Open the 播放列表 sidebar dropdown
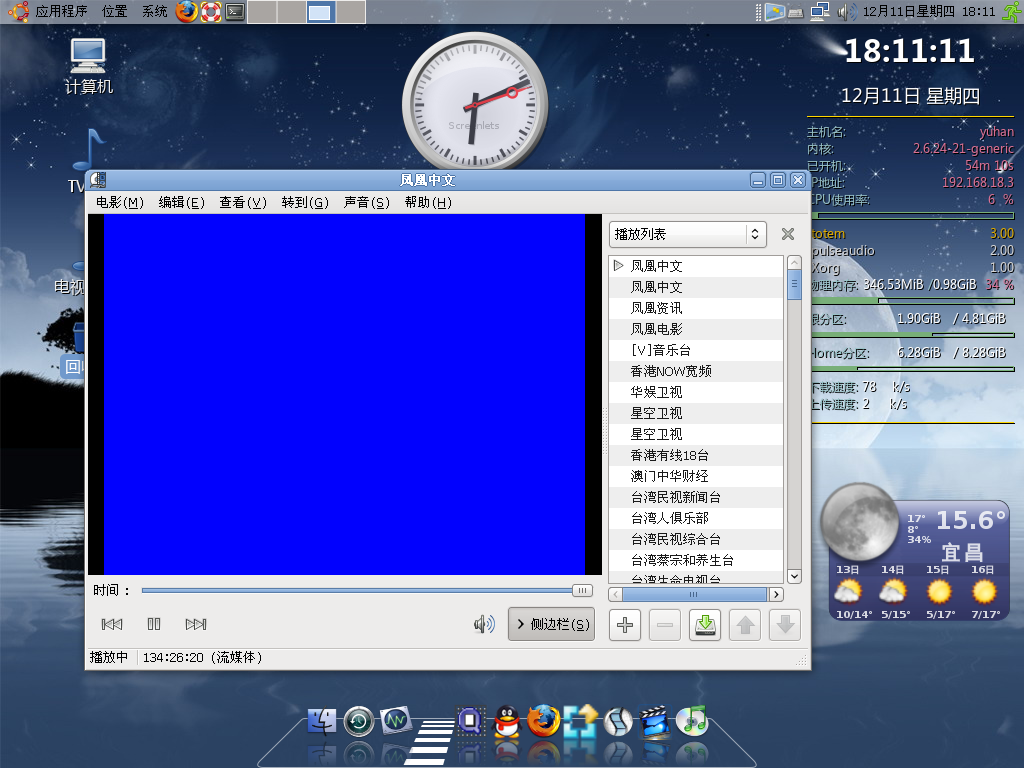The image size is (1024, 768). (x=688, y=234)
